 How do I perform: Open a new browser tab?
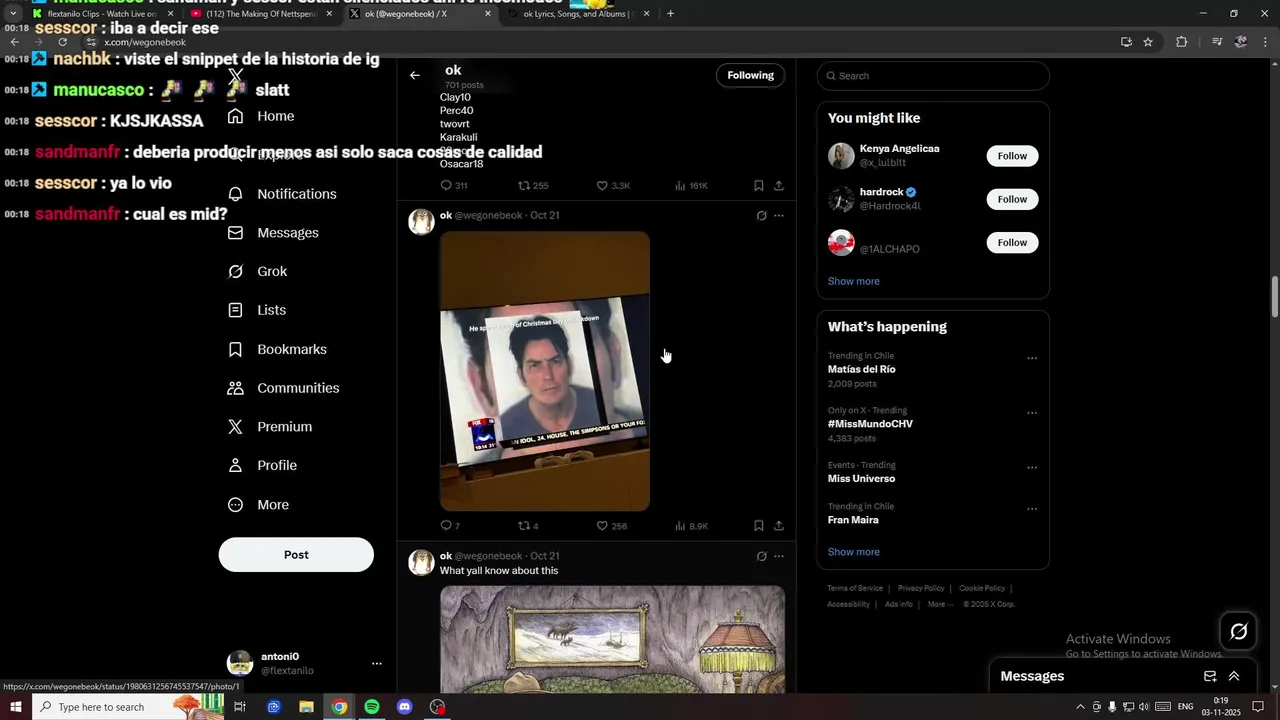pyautogui.click(x=670, y=14)
